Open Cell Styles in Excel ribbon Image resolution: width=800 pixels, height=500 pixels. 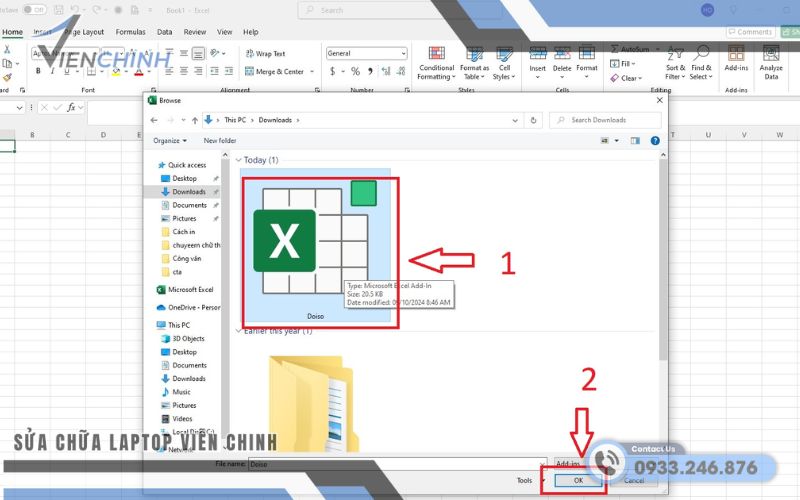[x=504, y=63]
